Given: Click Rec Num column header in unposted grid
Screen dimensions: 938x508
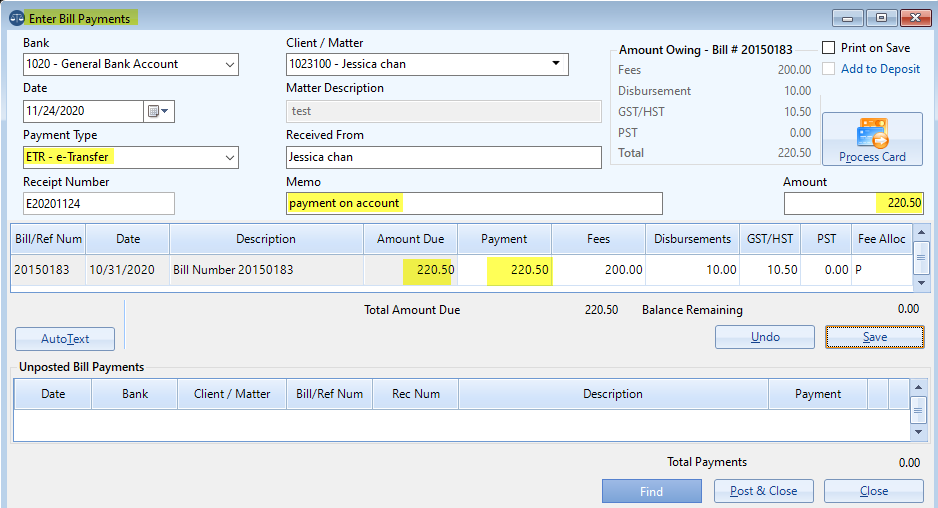Looking at the screenshot, I should pos(416,394).
